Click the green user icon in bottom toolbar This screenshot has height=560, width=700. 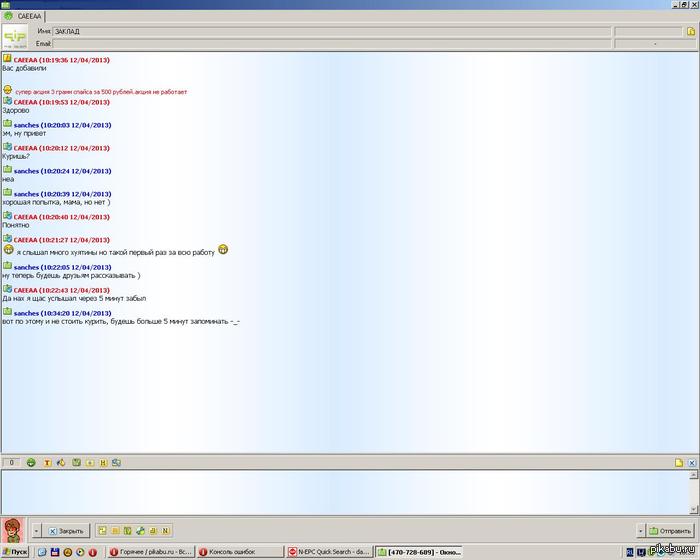click(x=140, y=530)
